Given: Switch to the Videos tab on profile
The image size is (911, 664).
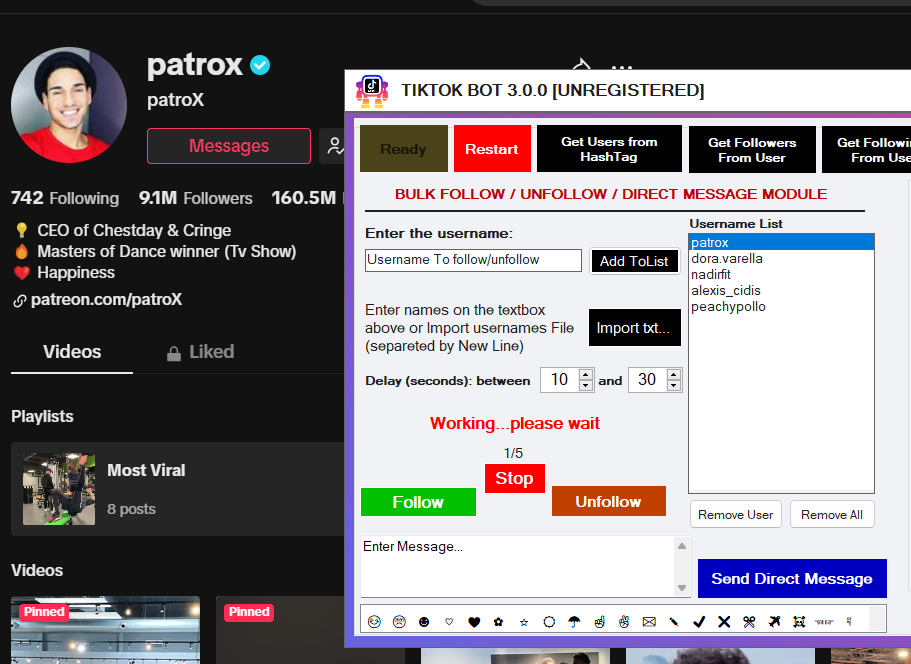Looking at the screenshot, I should pyautogui.click(x=72, y=351).
